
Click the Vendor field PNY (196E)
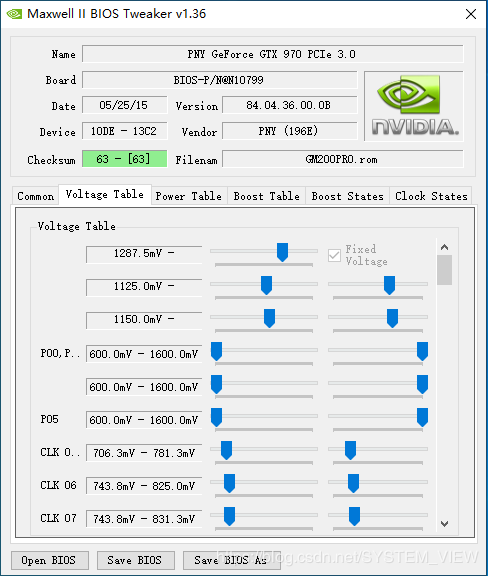point(290,131)
